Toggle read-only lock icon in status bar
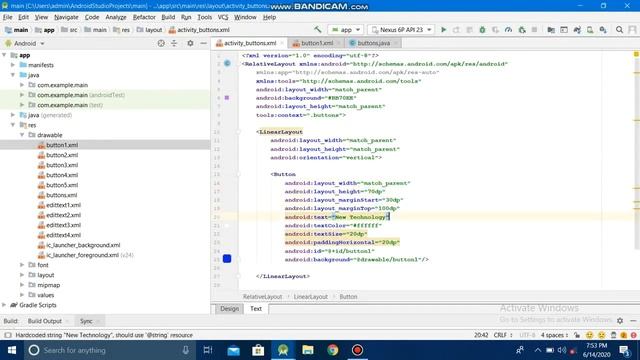 577,335
